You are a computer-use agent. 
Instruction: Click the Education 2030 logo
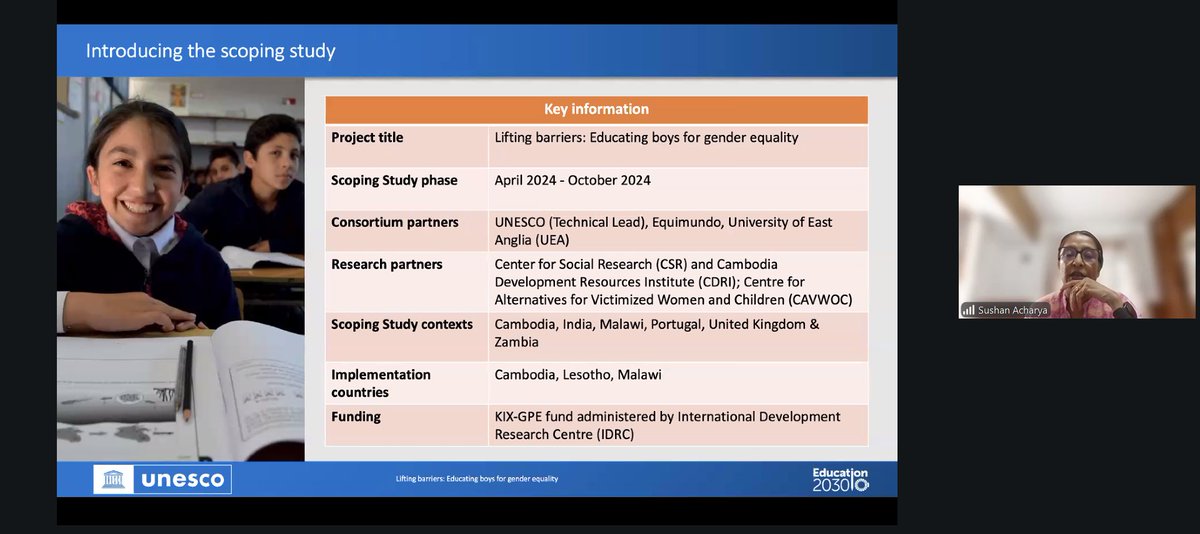(x=840, y=479)
